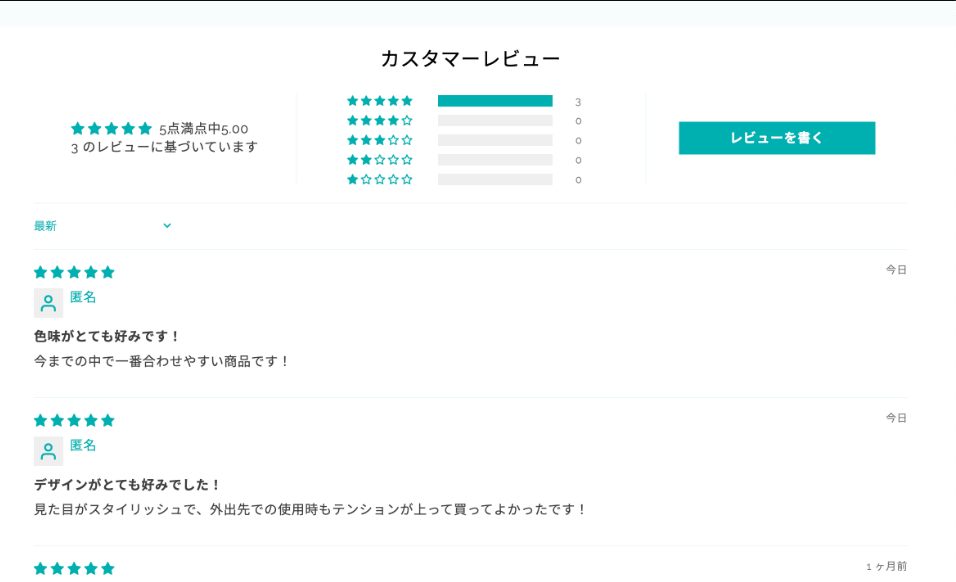Click the filled star in the 5-star distribution row
Image resolution: width=956 pixels, height=582 pixels.
(x=352, y=100)
